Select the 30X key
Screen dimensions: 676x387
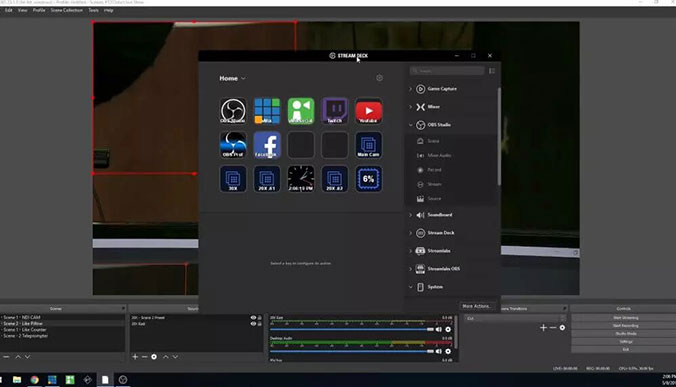233,178
